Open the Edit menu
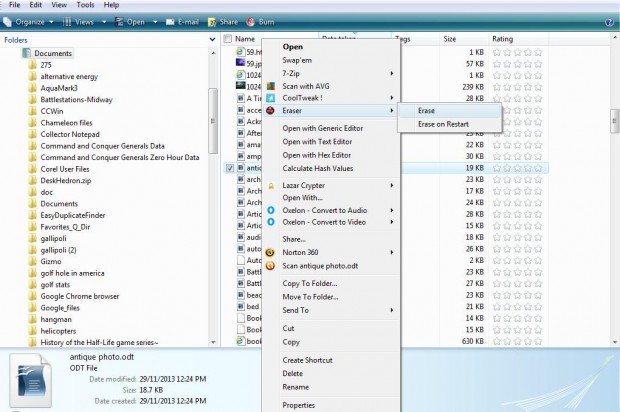The height and width of the screenshot is (412, 620). coord(36,5)
